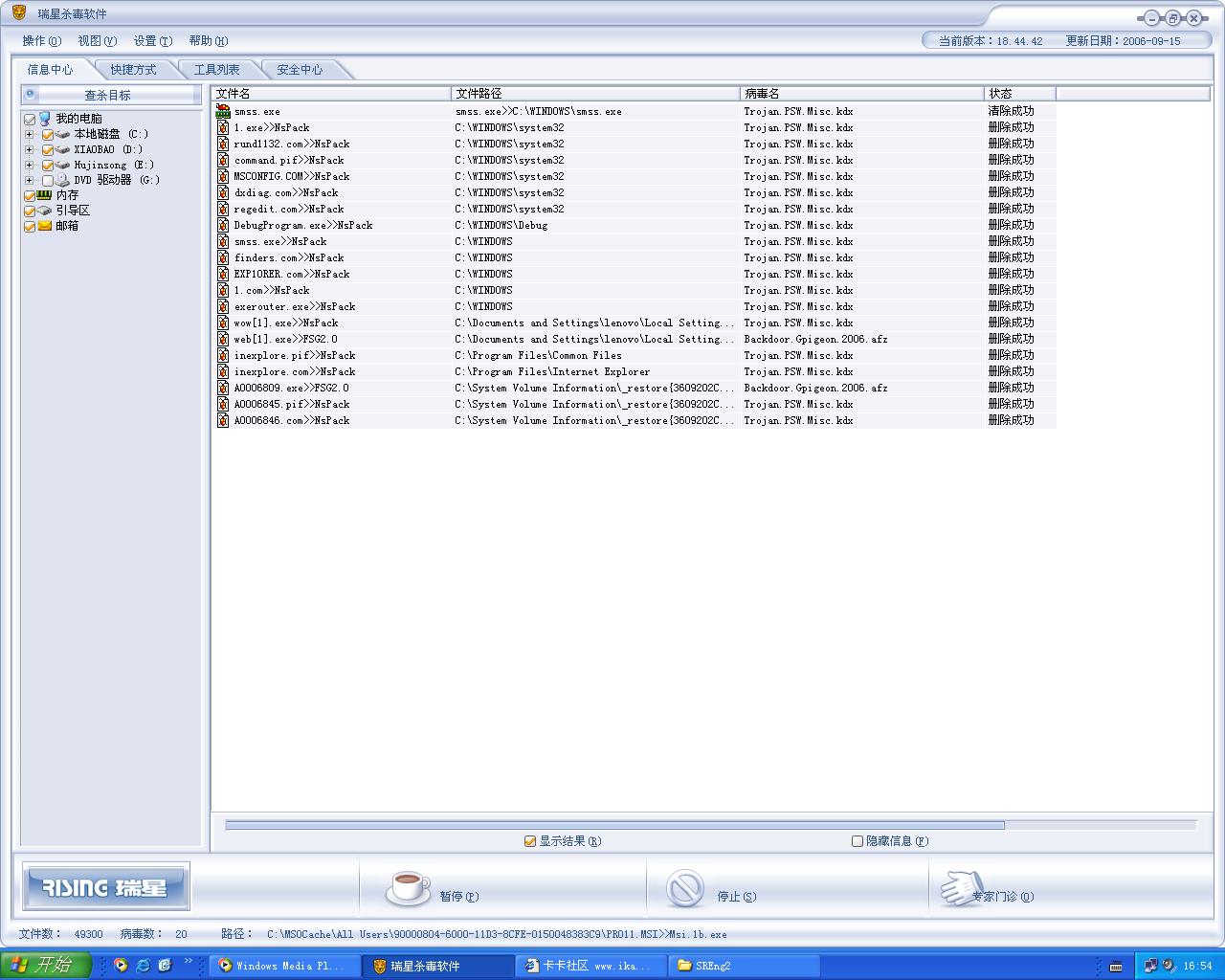This screenshot has width=1225, height=980.
Task: Sort by the 文件名 column header
Action: pyautogui.click(x=331, y=94)
